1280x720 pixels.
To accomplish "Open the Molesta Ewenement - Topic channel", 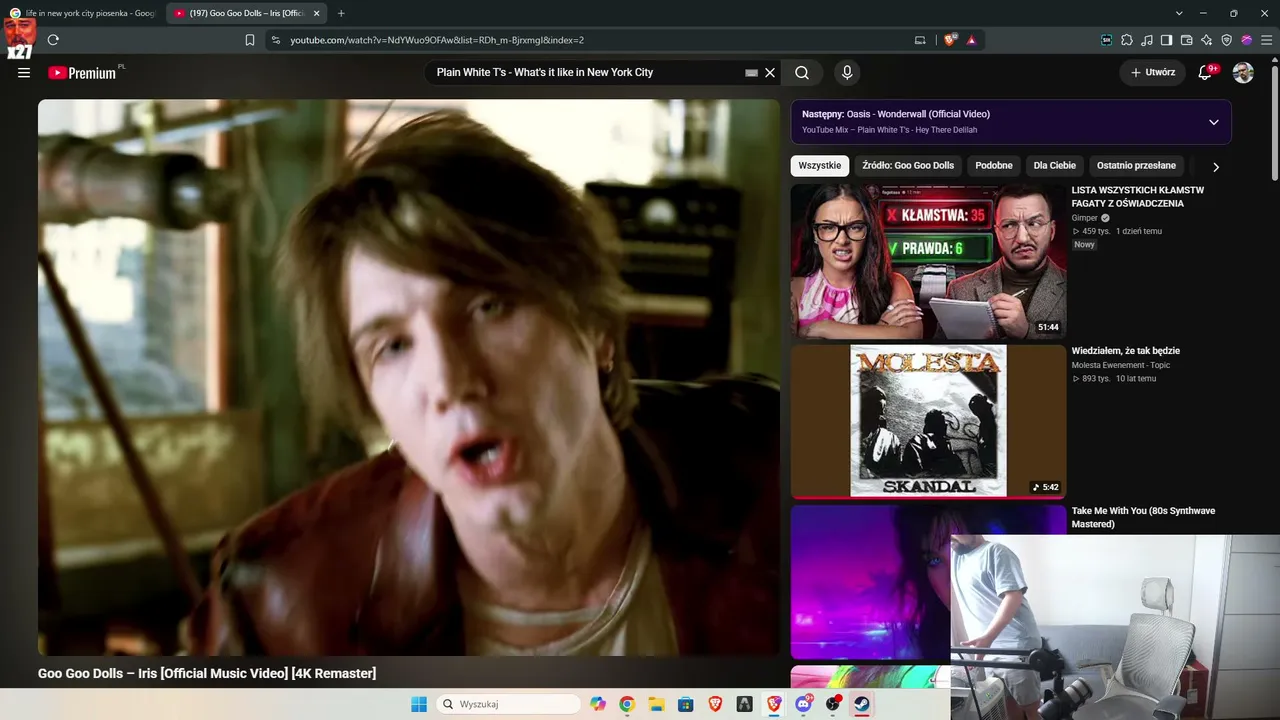I will coord(1121,365).
